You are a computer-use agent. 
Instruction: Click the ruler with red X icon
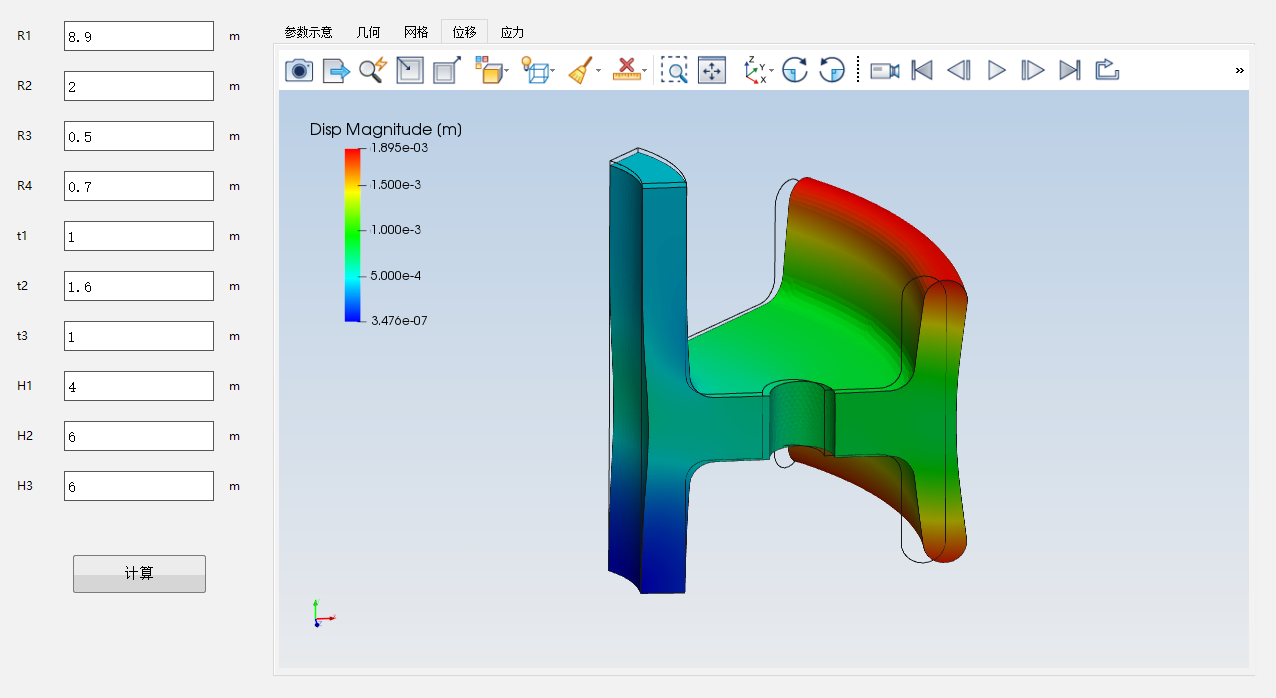pyautogui.click(x=626, y=70)
